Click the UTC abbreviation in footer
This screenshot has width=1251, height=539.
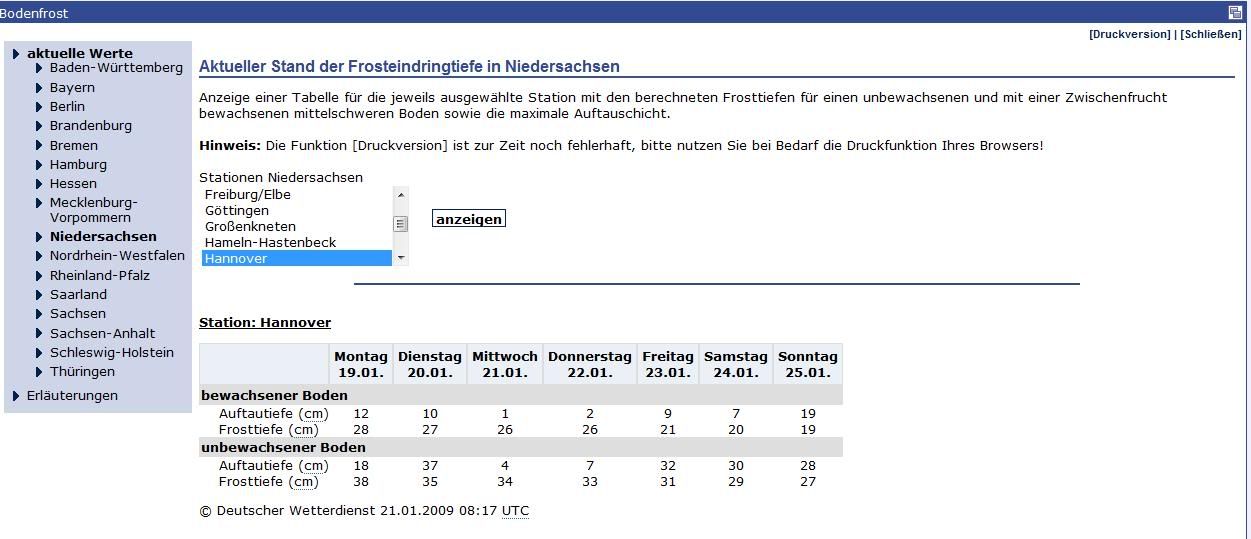pos(515,511)
